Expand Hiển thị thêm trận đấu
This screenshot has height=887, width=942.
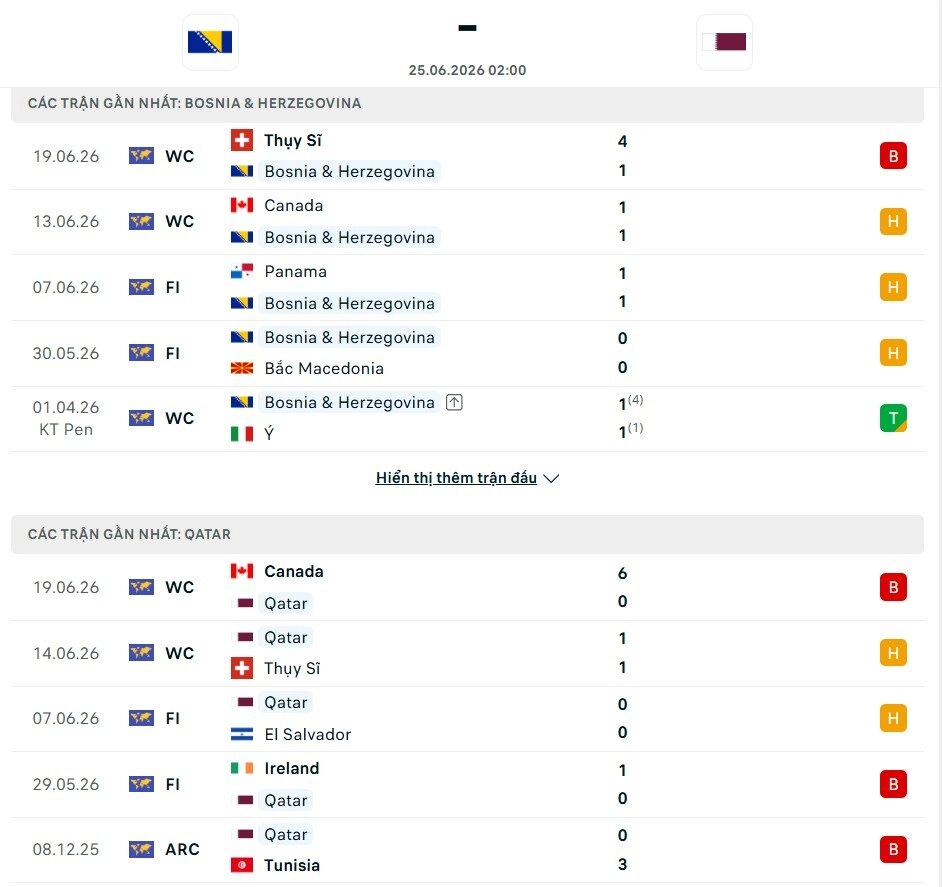click(x=456, y=478)
